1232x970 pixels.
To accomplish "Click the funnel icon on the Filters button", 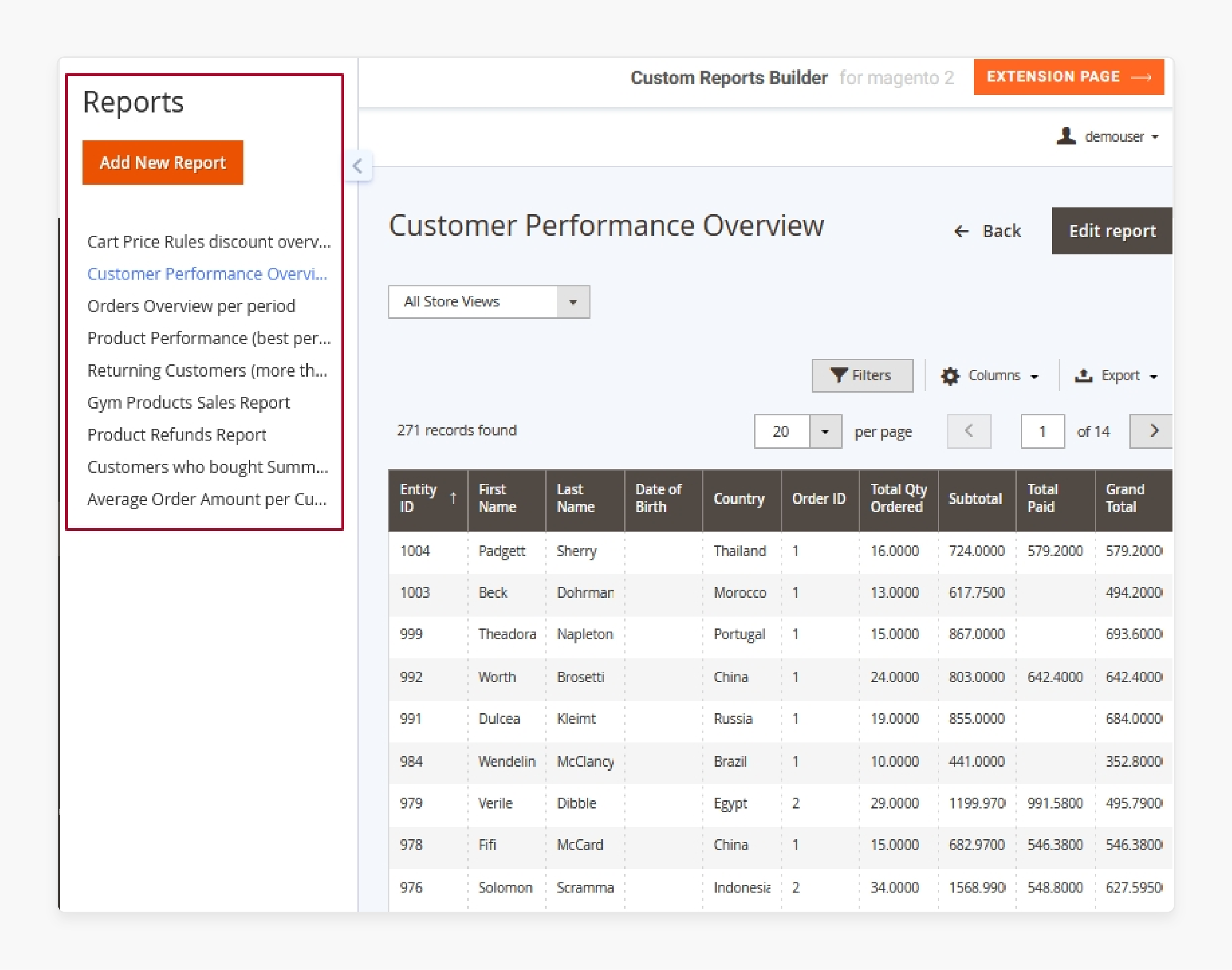I will pos(838,375).
